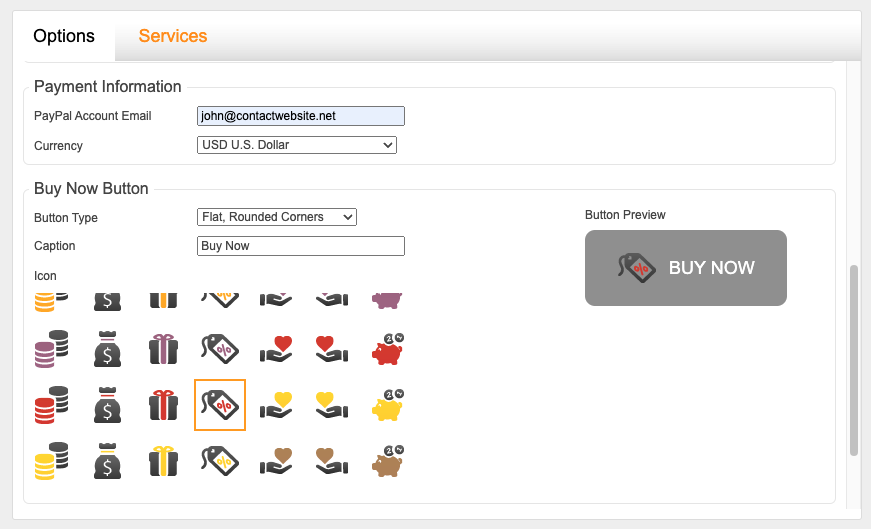Viewport: 871px width, 529px height.
Task: Select the money bag with red band
Action: point(108,404)
